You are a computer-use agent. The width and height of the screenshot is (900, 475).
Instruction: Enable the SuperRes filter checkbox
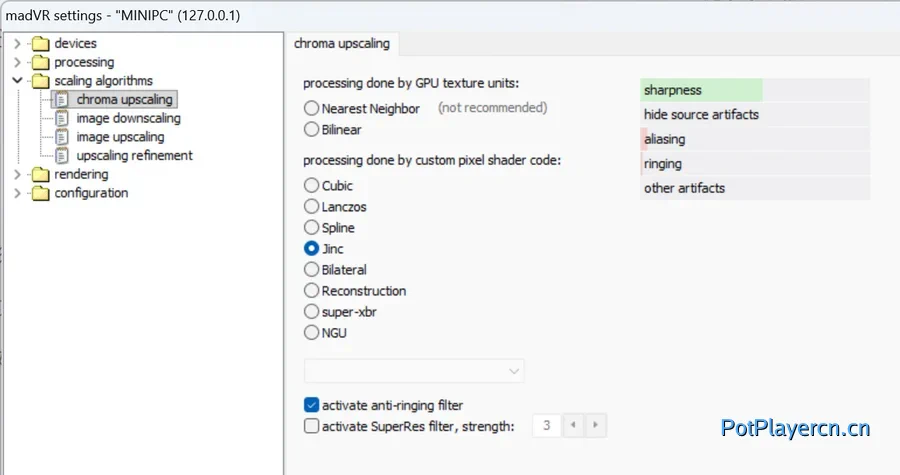(312, 426)
